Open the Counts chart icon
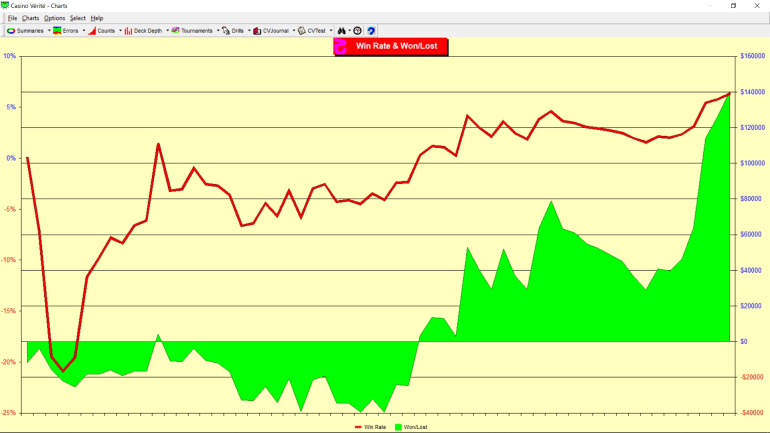The height and width of the screenshot is (433, 770). tap(92, 31)
